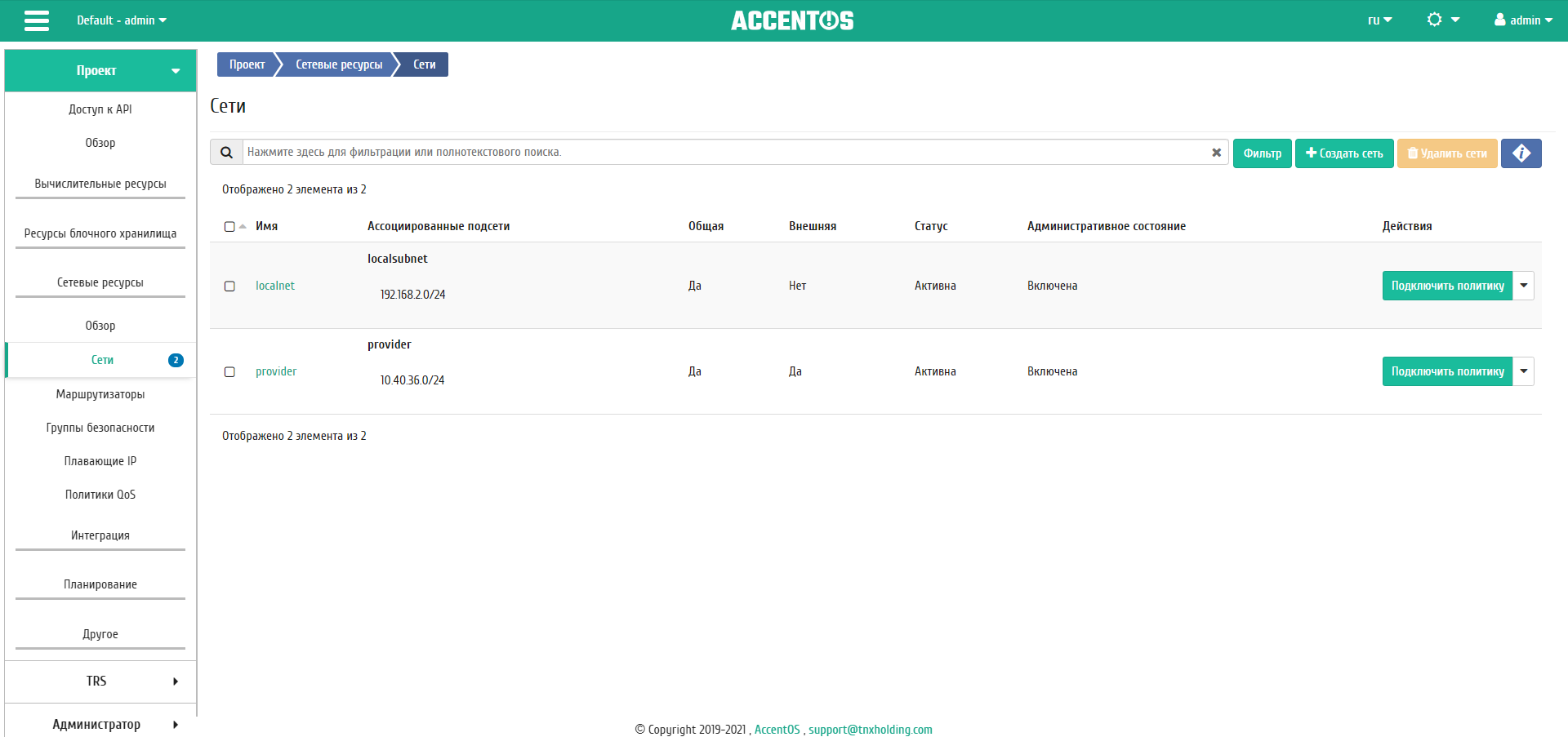
Task: Click the search magnifier icon
Action: click(x=226, y=153)
